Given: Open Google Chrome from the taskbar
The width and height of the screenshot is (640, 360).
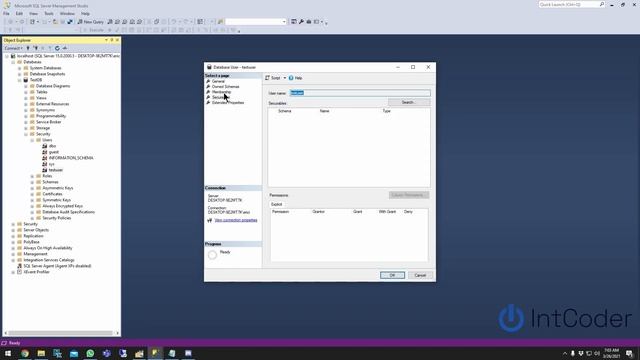Looking at the screenshot, I should point(25,353).
